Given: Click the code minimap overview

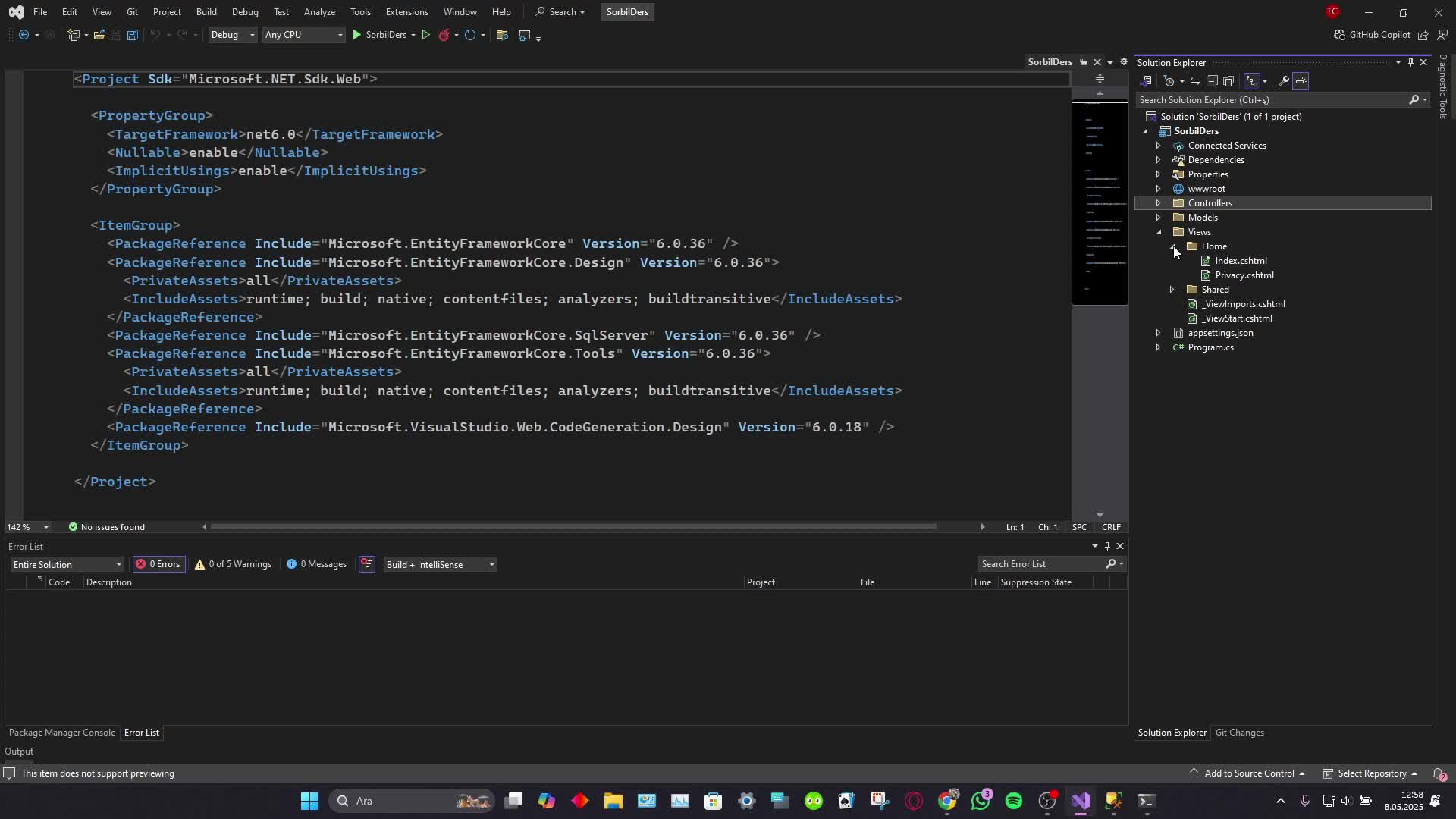Looking at the screenshot, I should click(1100, 203).
